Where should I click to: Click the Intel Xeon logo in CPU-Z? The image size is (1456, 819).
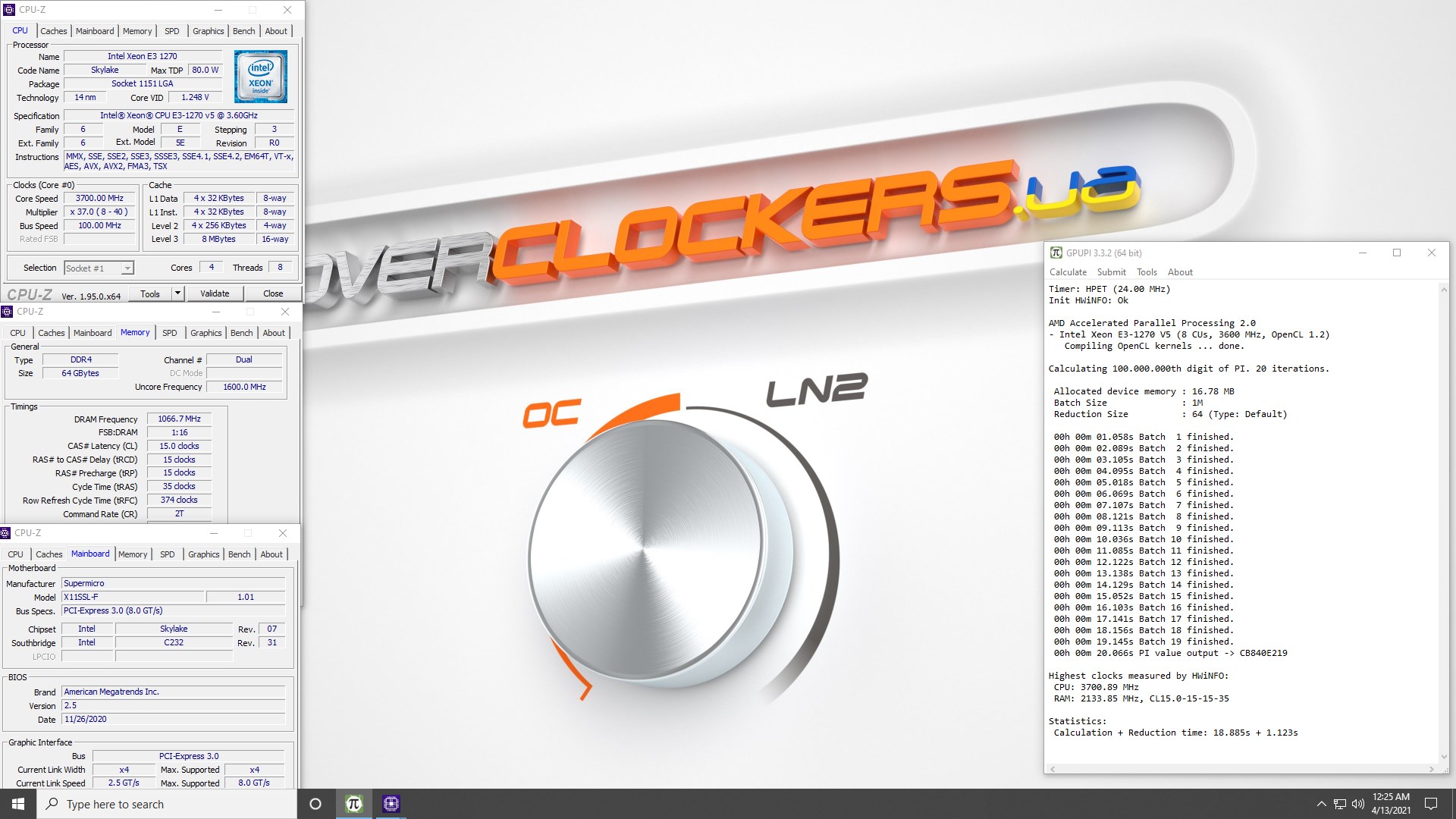point(260,77)
